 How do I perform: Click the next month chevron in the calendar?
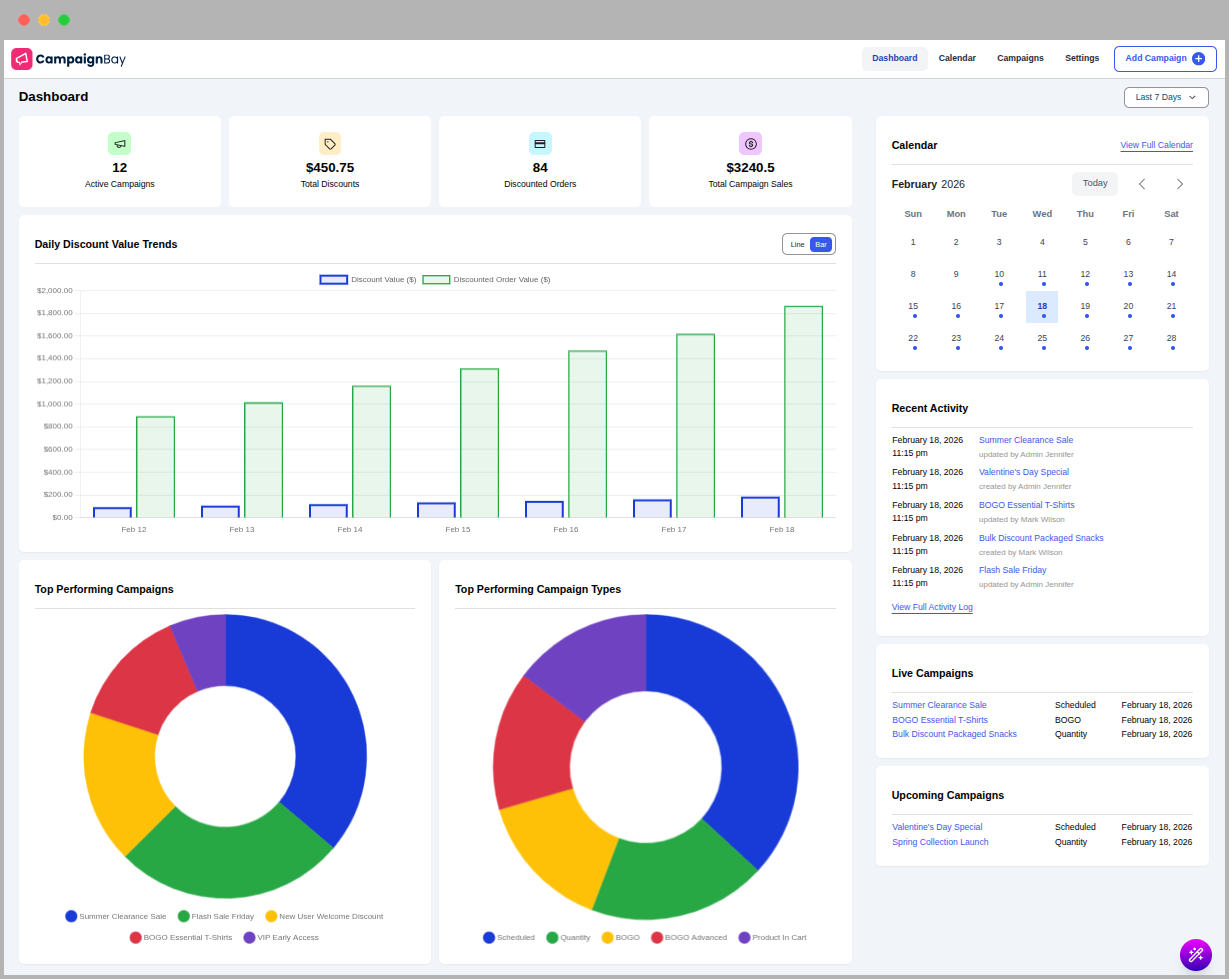1179,183
